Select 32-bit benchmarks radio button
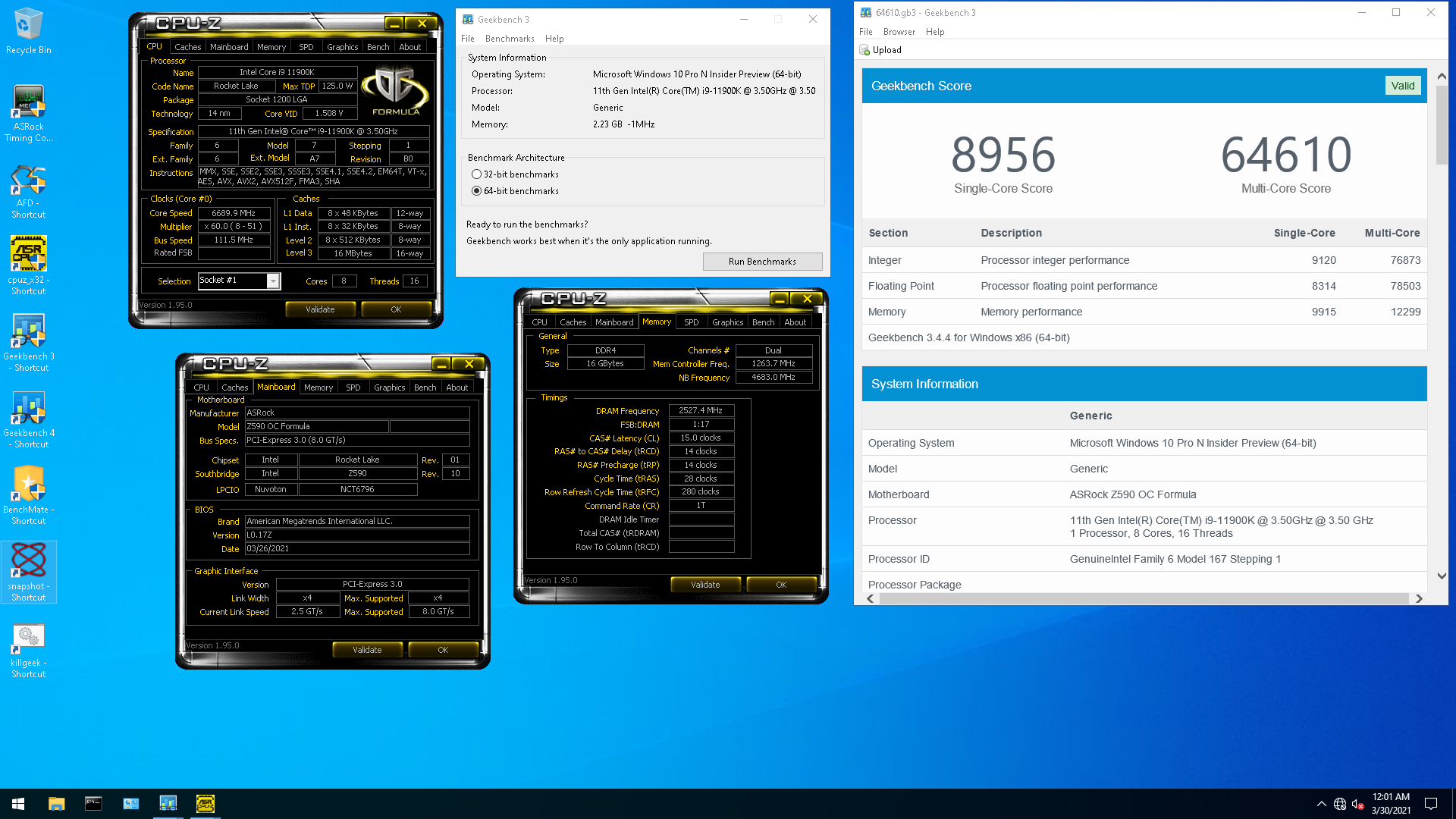Image resolution: width=1456 pixels, height=819 pixels. coord(476,174)
